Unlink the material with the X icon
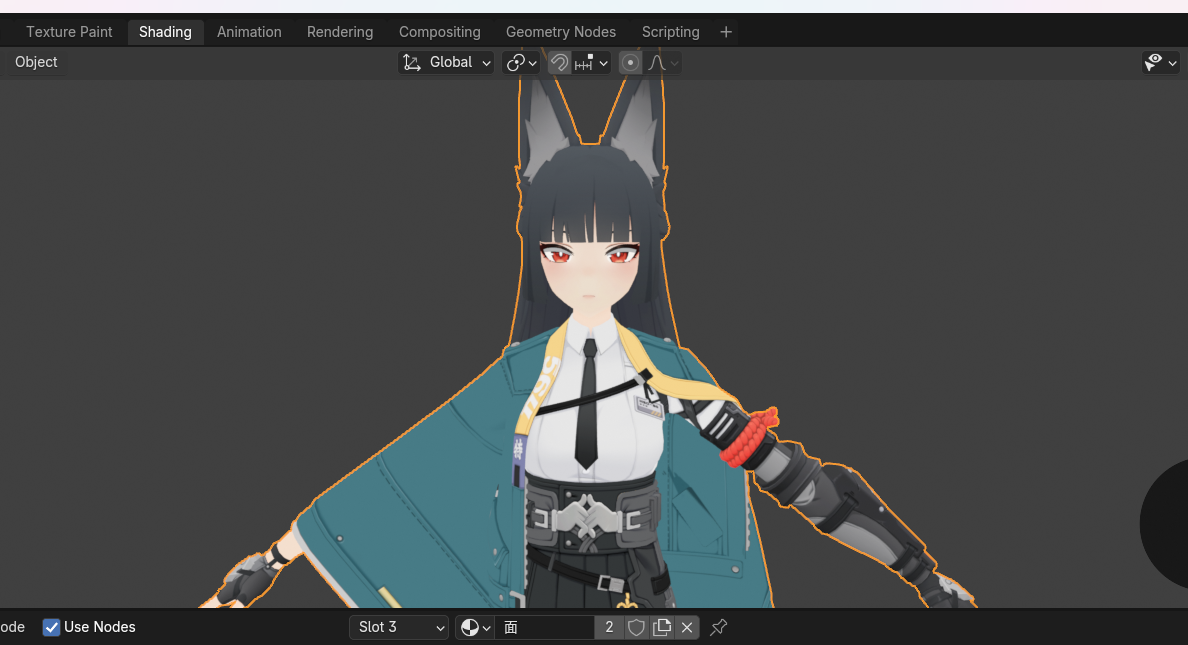 pyautogui.click(x=687, y=628)
